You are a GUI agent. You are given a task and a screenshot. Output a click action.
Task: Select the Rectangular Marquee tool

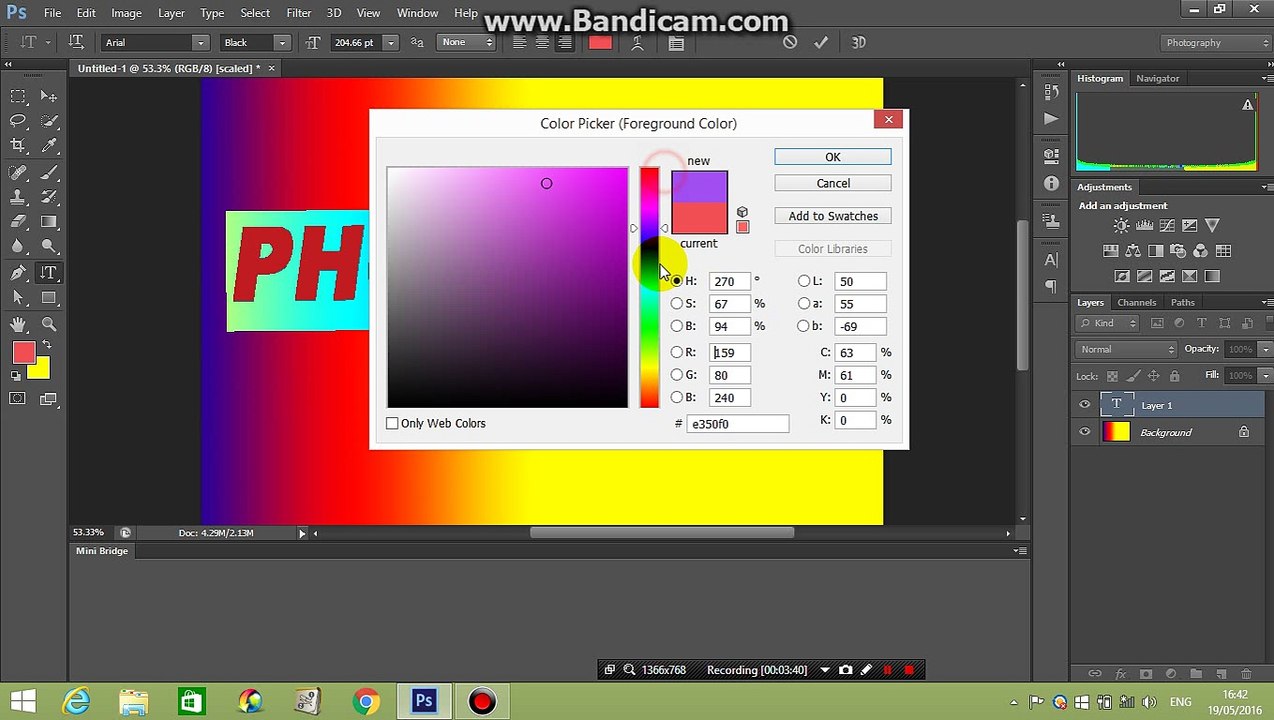tap(18, 96)
